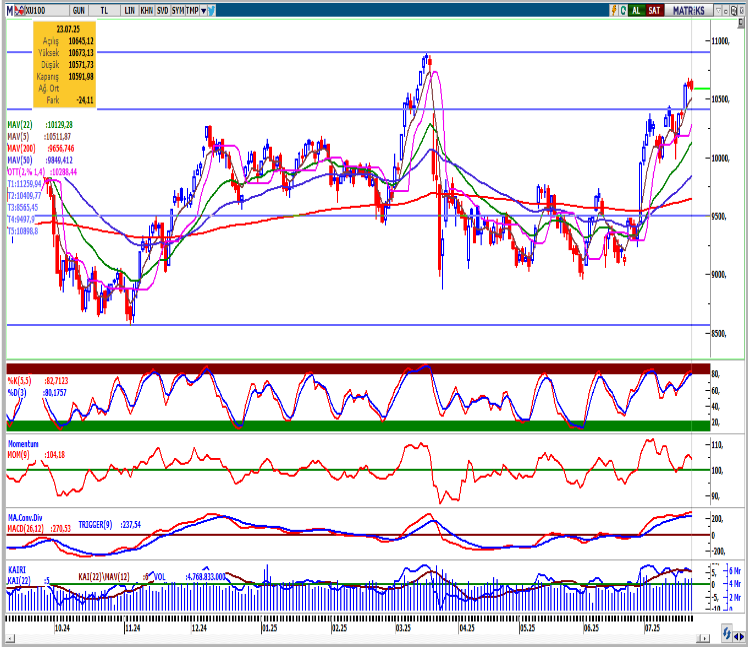Click the detach chart window icon

pos(733,10)
